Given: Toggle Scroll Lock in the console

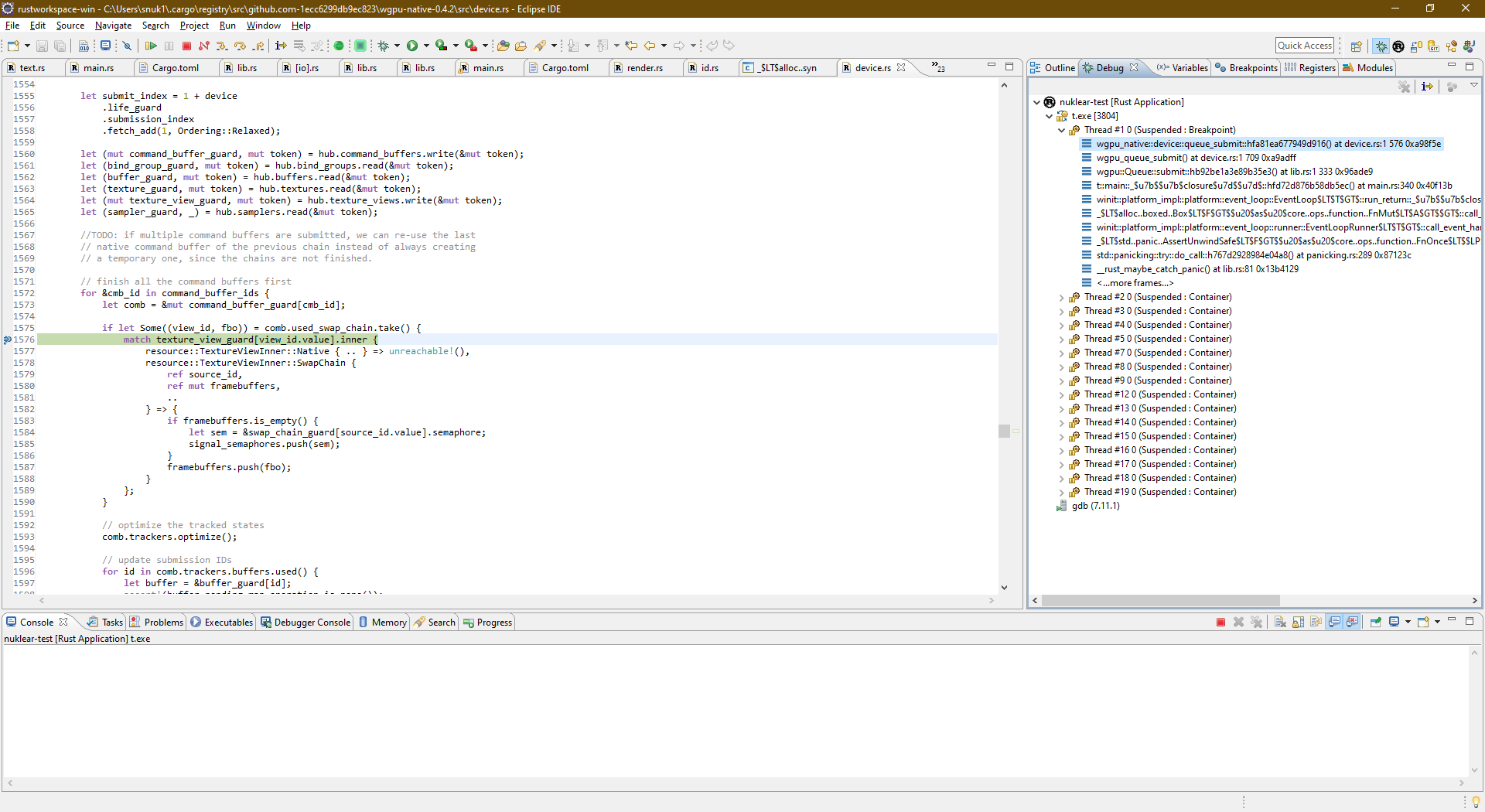Looking at the screenshot, I should pos(1298,623).
